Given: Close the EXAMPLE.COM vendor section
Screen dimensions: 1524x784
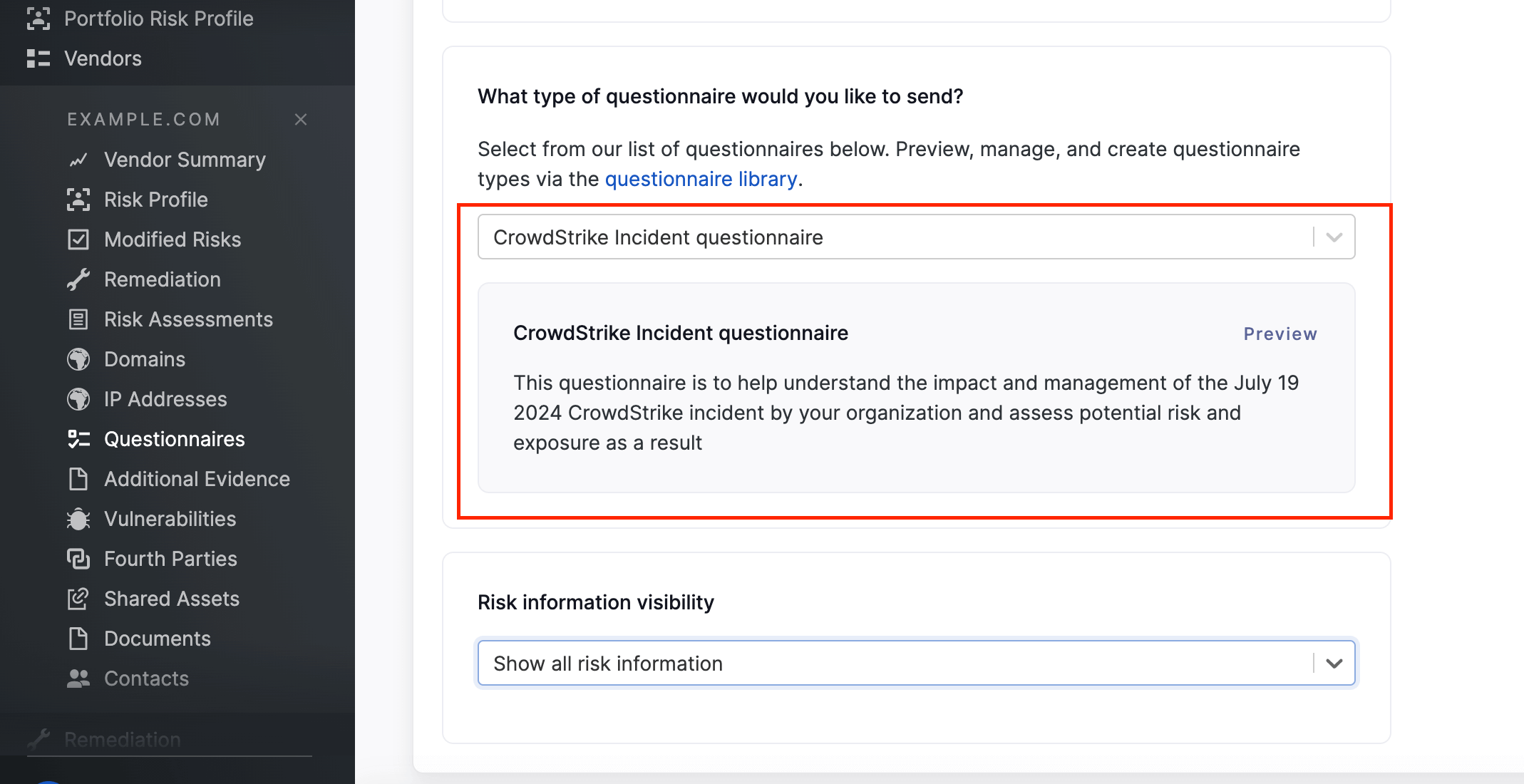Looking at the screenshot, I should 301,119.
